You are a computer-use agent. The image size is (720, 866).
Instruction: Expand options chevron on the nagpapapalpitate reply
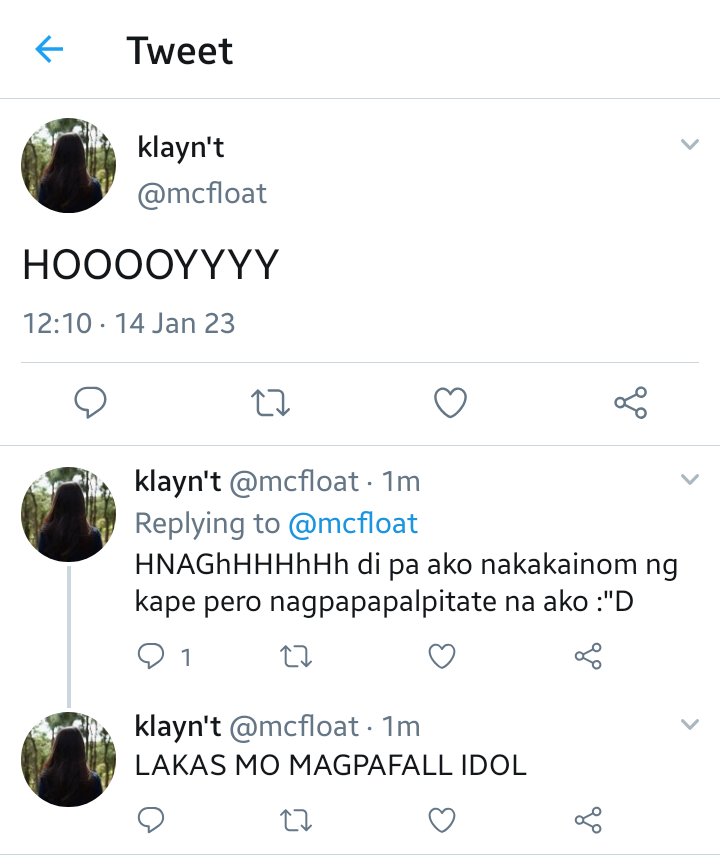[x=690, y=479]
